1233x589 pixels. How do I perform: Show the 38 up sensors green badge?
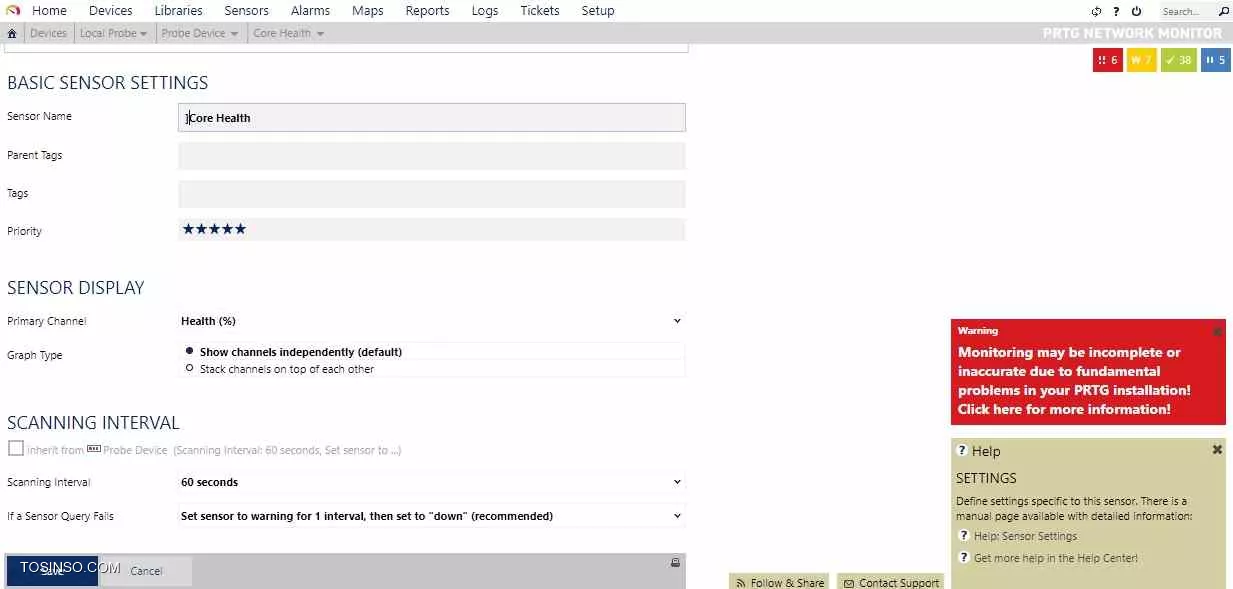pos(1179,60)
